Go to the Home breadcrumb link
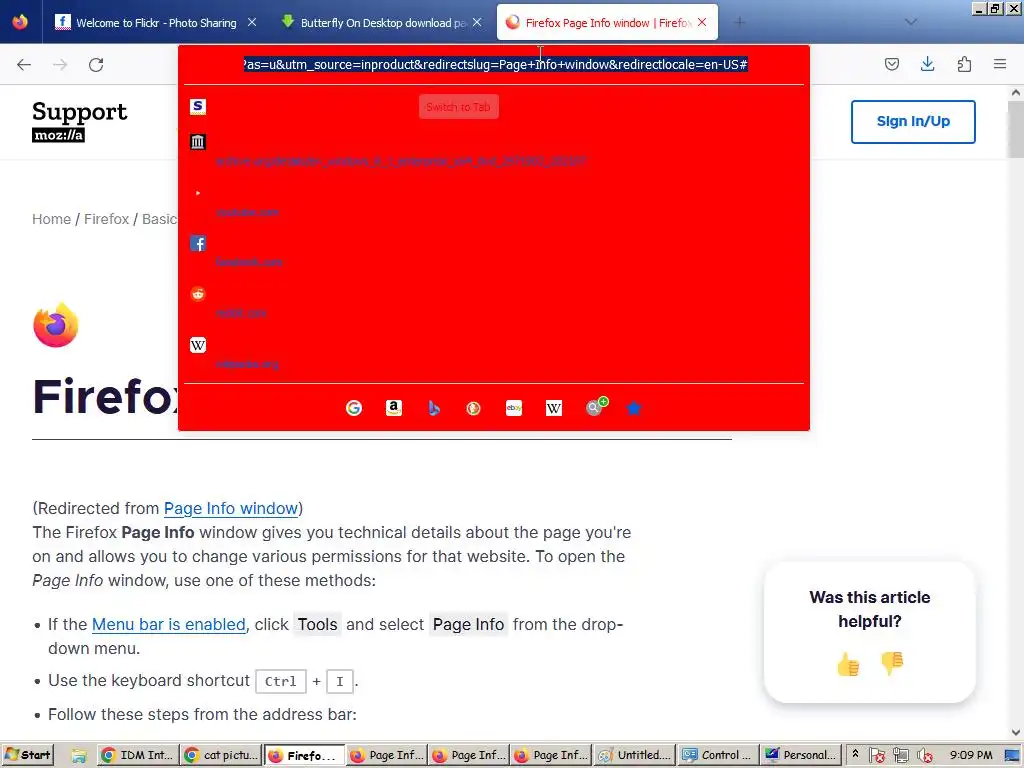 pos(52,219)
